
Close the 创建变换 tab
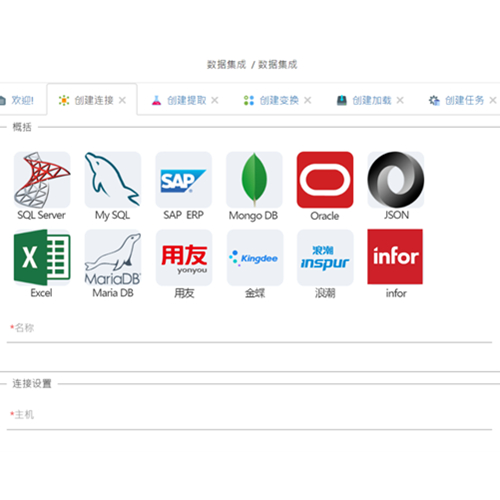tap(307, 100)
